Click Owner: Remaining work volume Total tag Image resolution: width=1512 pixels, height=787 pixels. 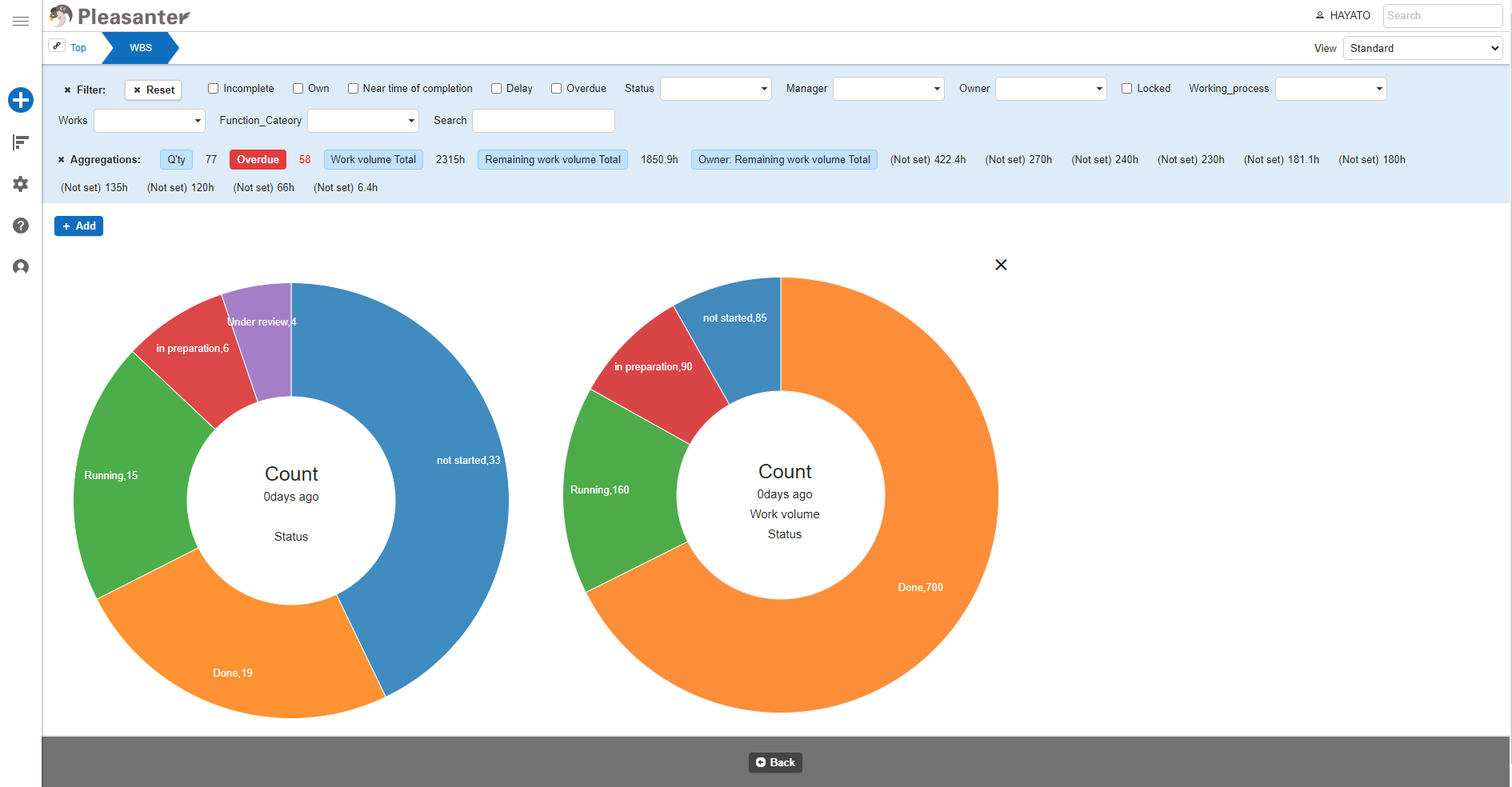point(784,160)
